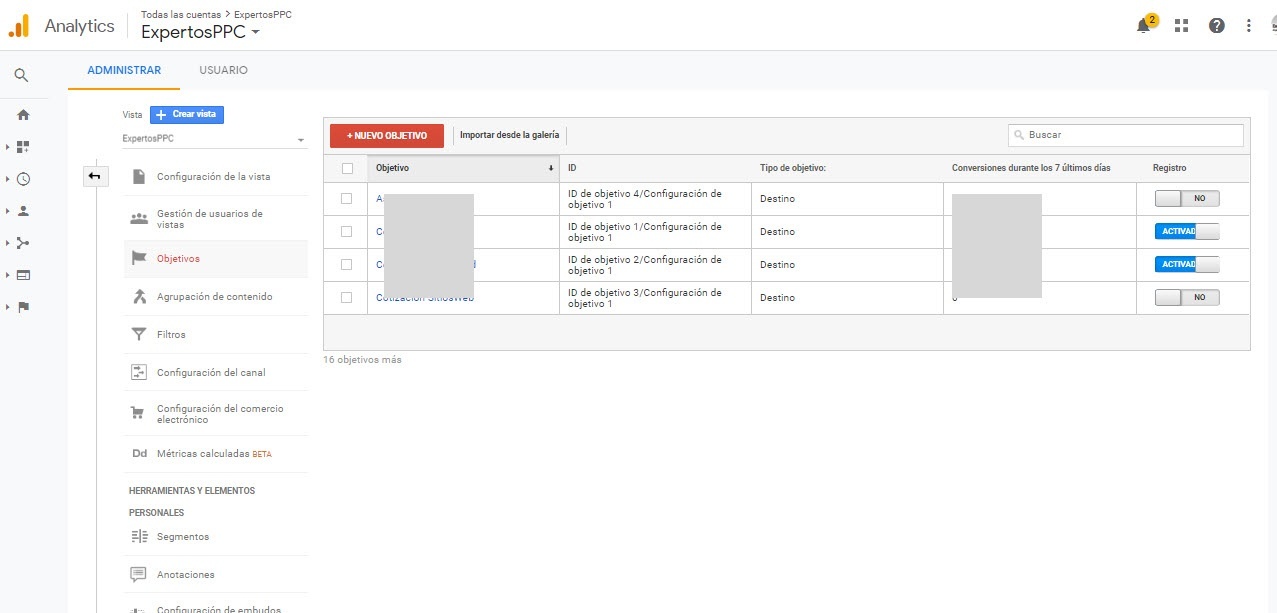The height and width of the screenshot is (613, 1277).
Task: Click the back arrow button beside view column
Action: (x=94, y=176)
